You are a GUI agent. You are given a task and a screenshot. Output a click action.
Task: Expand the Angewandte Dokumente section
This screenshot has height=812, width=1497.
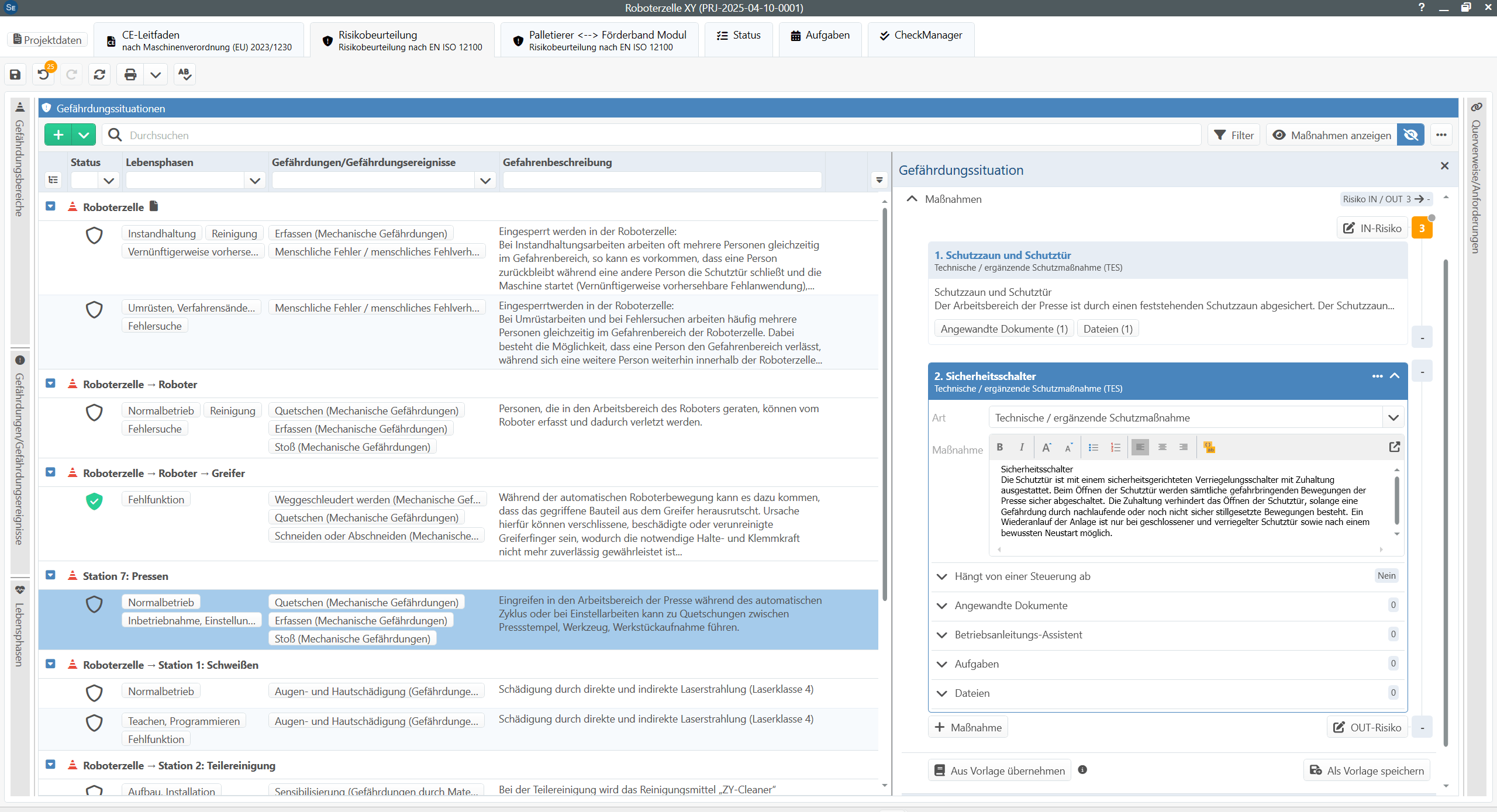[941, 606]
